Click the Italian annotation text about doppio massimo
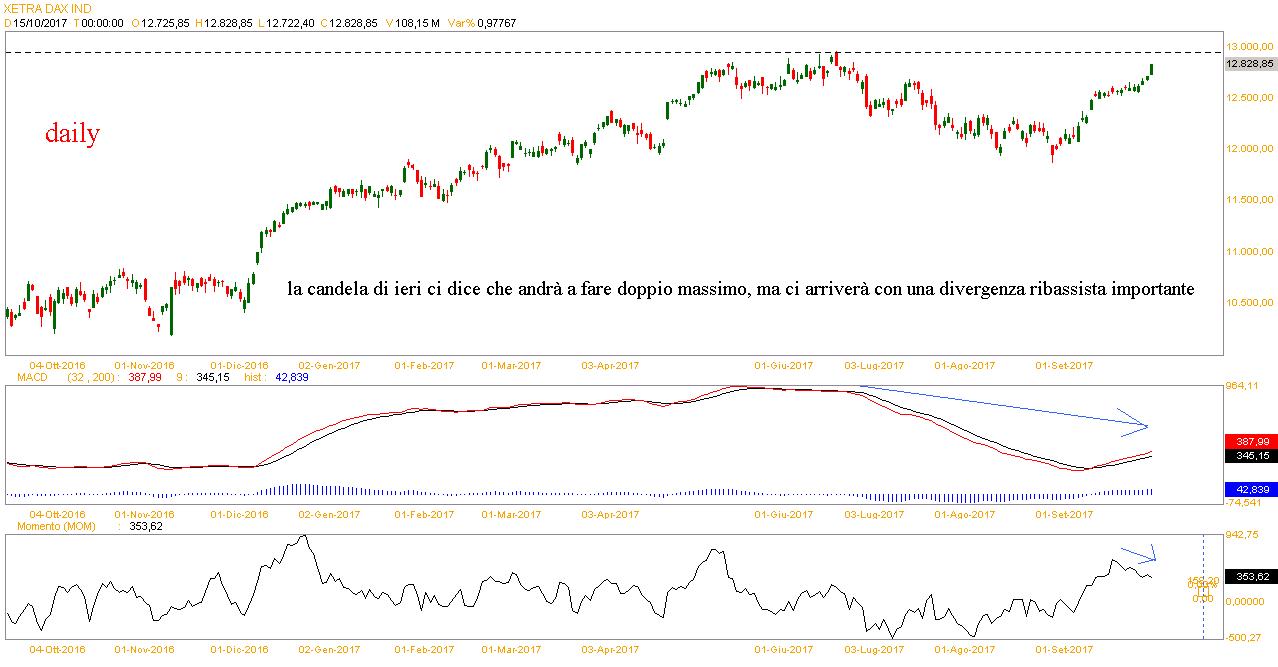 pyautogui.click(x=740, y=289)
